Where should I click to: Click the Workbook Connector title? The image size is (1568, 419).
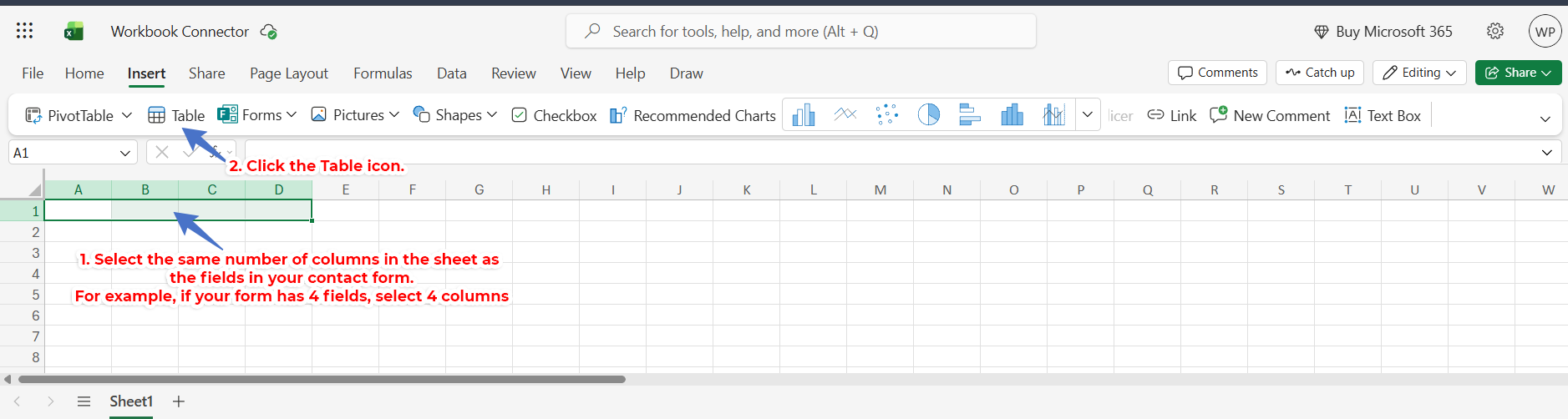click(180, 32)
